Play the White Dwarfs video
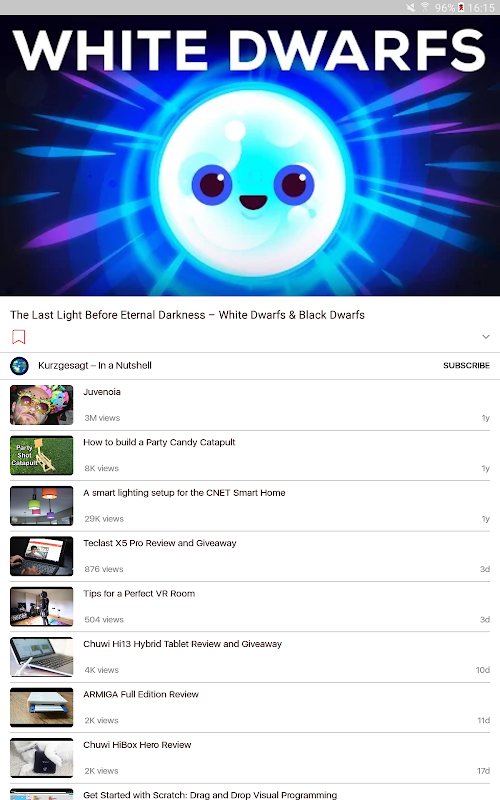 point(250,155)
